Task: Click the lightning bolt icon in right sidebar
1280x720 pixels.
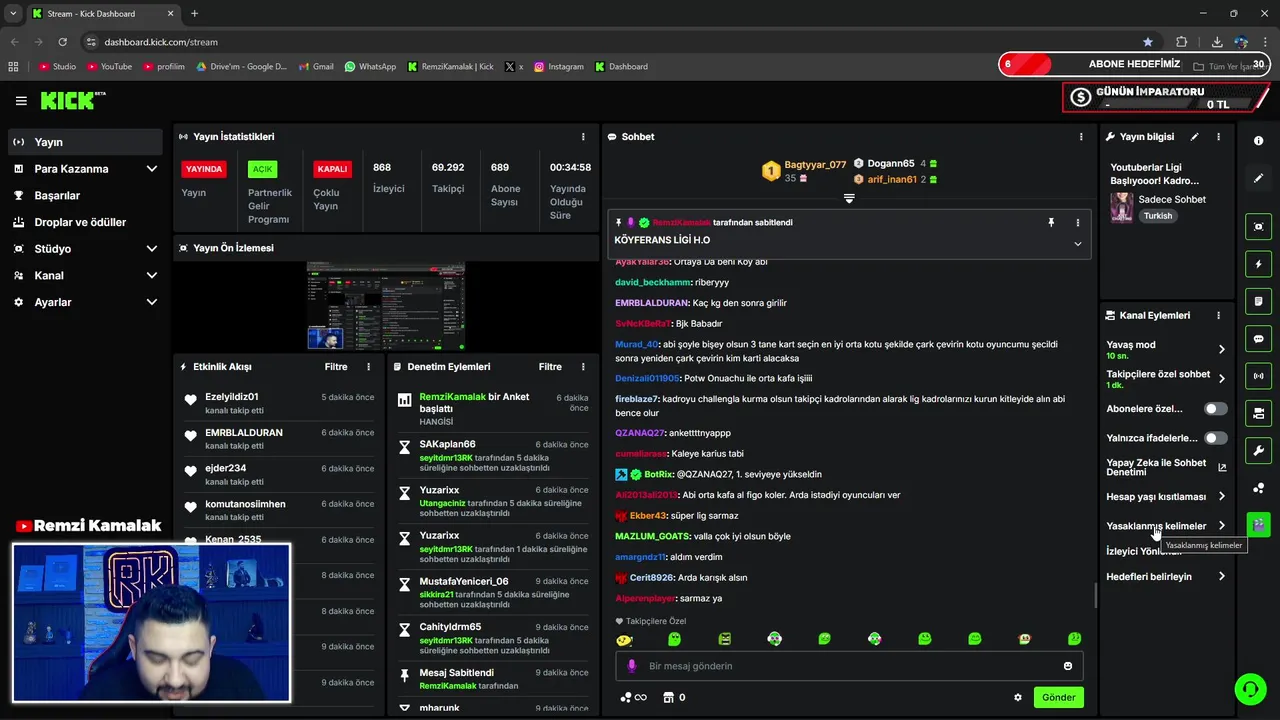Action: coord(1258,264)
